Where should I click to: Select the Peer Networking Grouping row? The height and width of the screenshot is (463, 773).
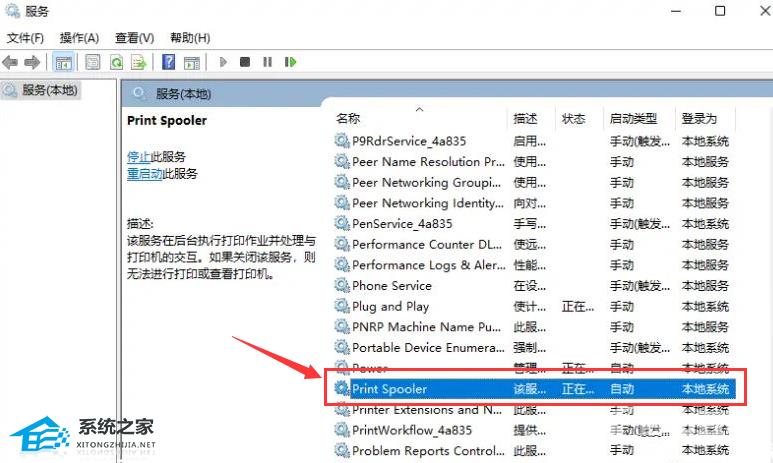tap(534, 182)
